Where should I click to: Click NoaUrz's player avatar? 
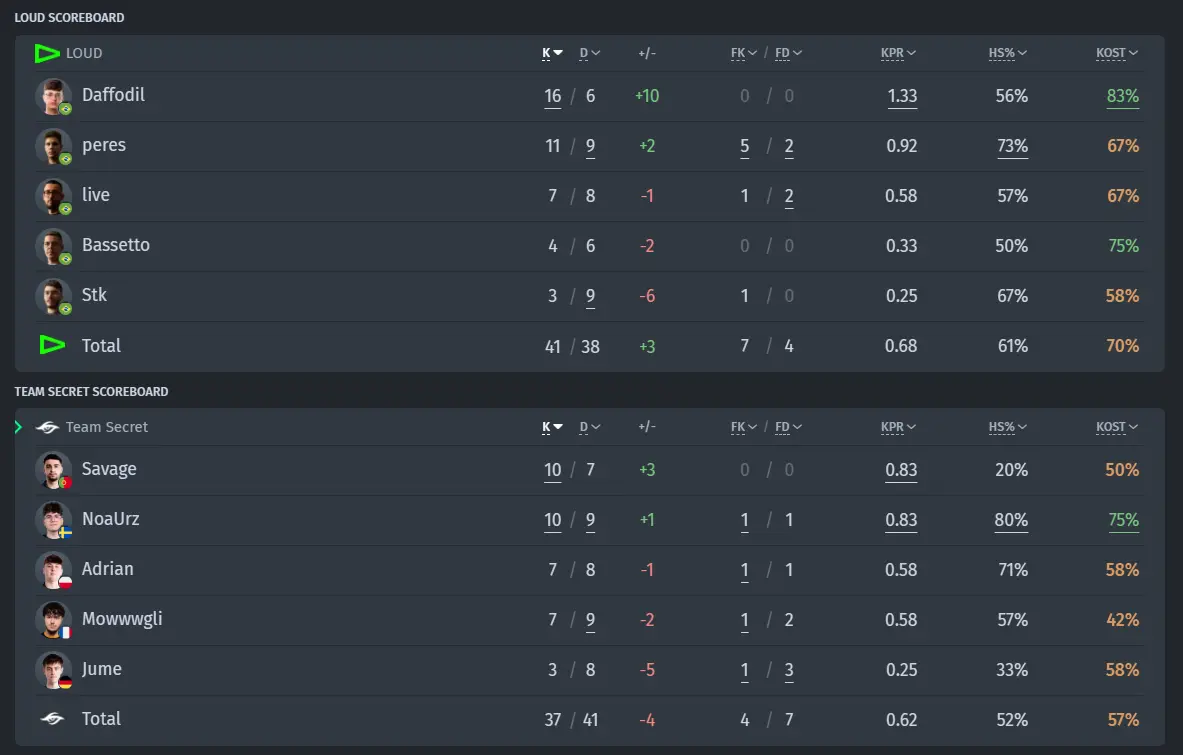tap(54, 520)
